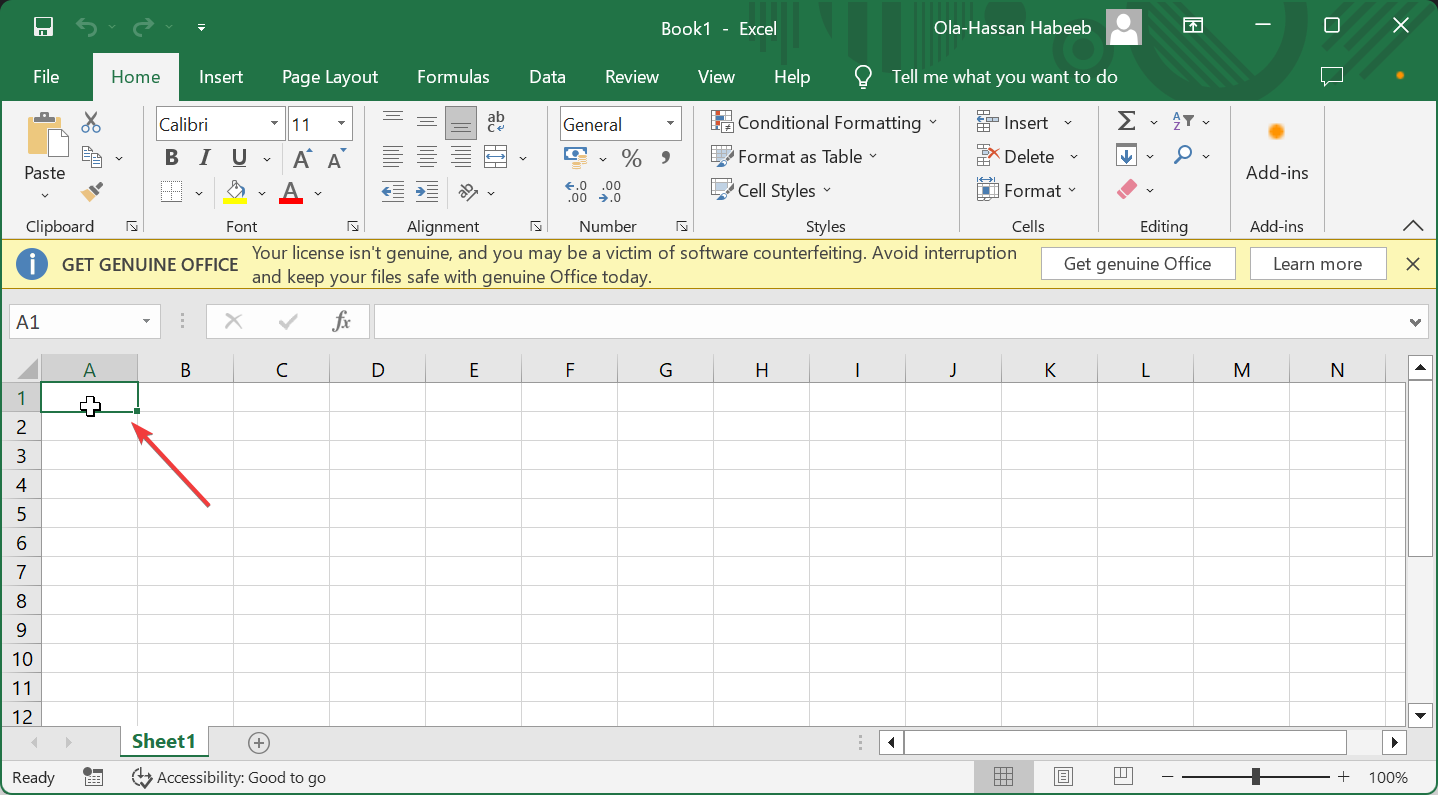This screenshot has width=1438, height=795.
Task: Click the Accounting Number Format icon
Action: 575,157
